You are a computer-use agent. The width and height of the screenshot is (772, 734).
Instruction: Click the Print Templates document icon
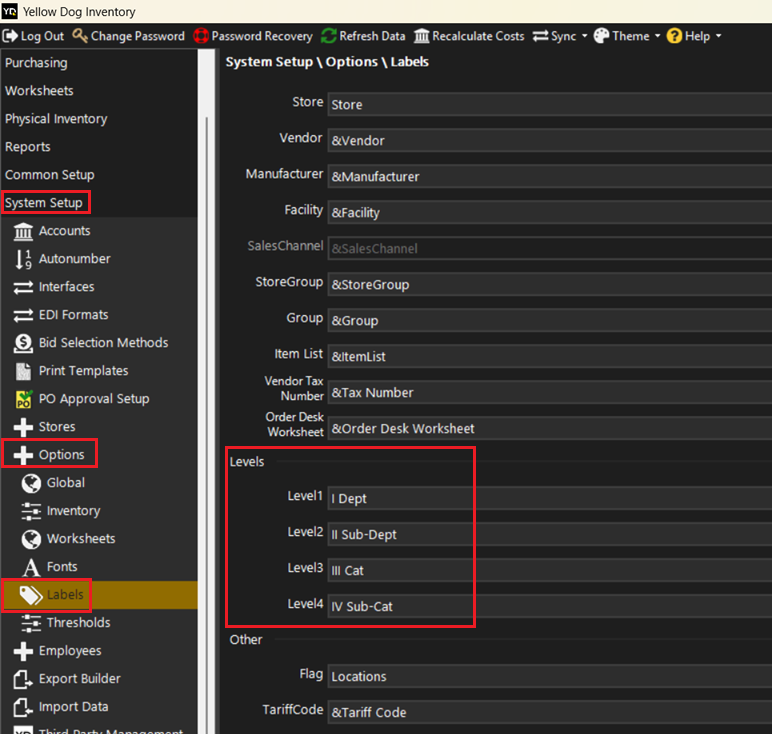23,371
